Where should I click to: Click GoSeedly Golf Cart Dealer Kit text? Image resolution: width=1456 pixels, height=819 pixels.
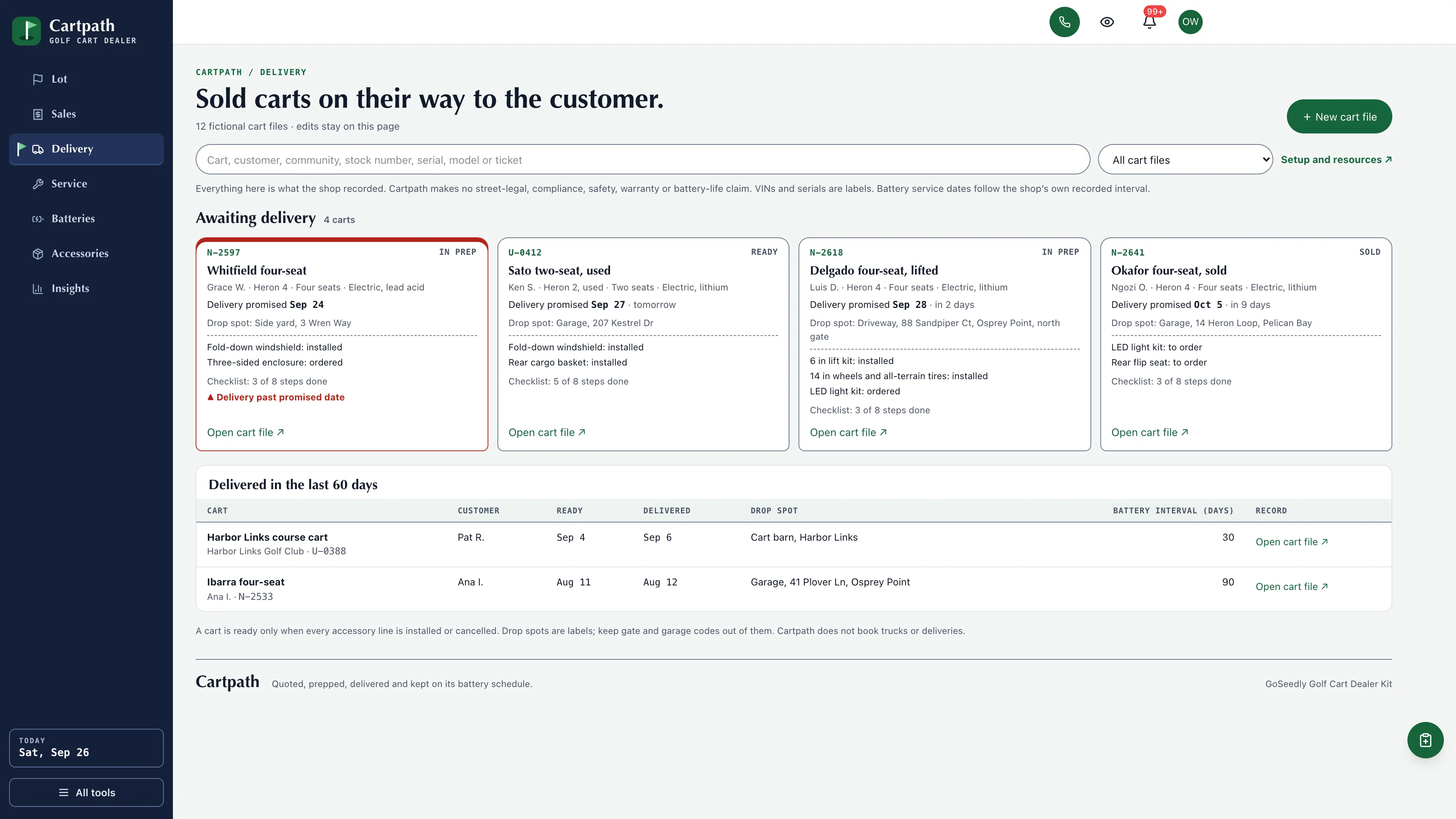coord(1328,684)
